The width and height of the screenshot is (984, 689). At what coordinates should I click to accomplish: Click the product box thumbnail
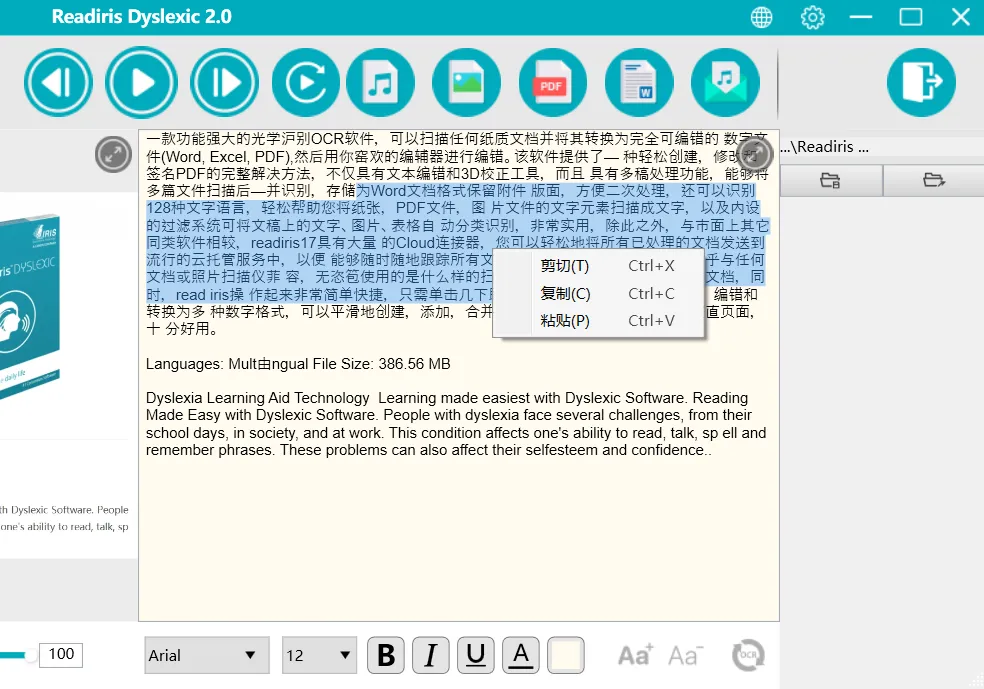point(30,306)
